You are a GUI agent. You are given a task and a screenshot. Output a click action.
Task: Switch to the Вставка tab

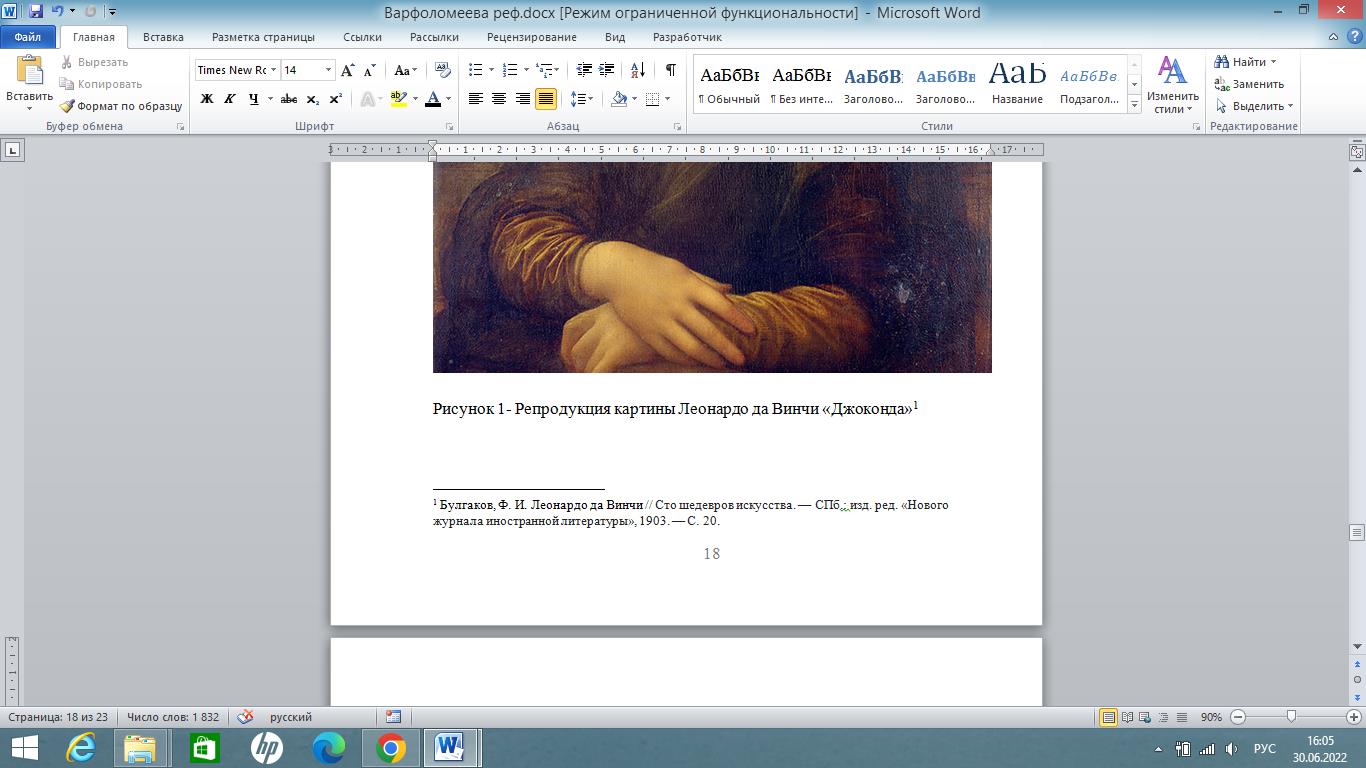pyautogui.click(x=163, y=37)
